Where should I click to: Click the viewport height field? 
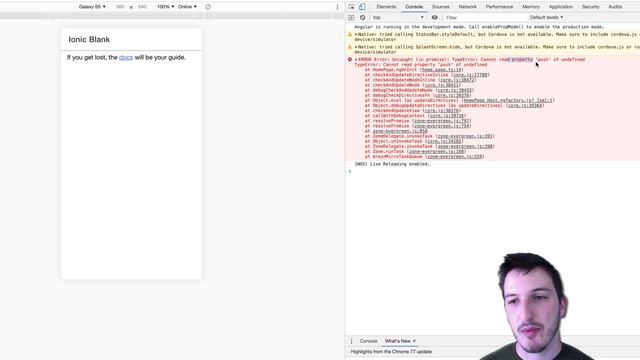142,7
